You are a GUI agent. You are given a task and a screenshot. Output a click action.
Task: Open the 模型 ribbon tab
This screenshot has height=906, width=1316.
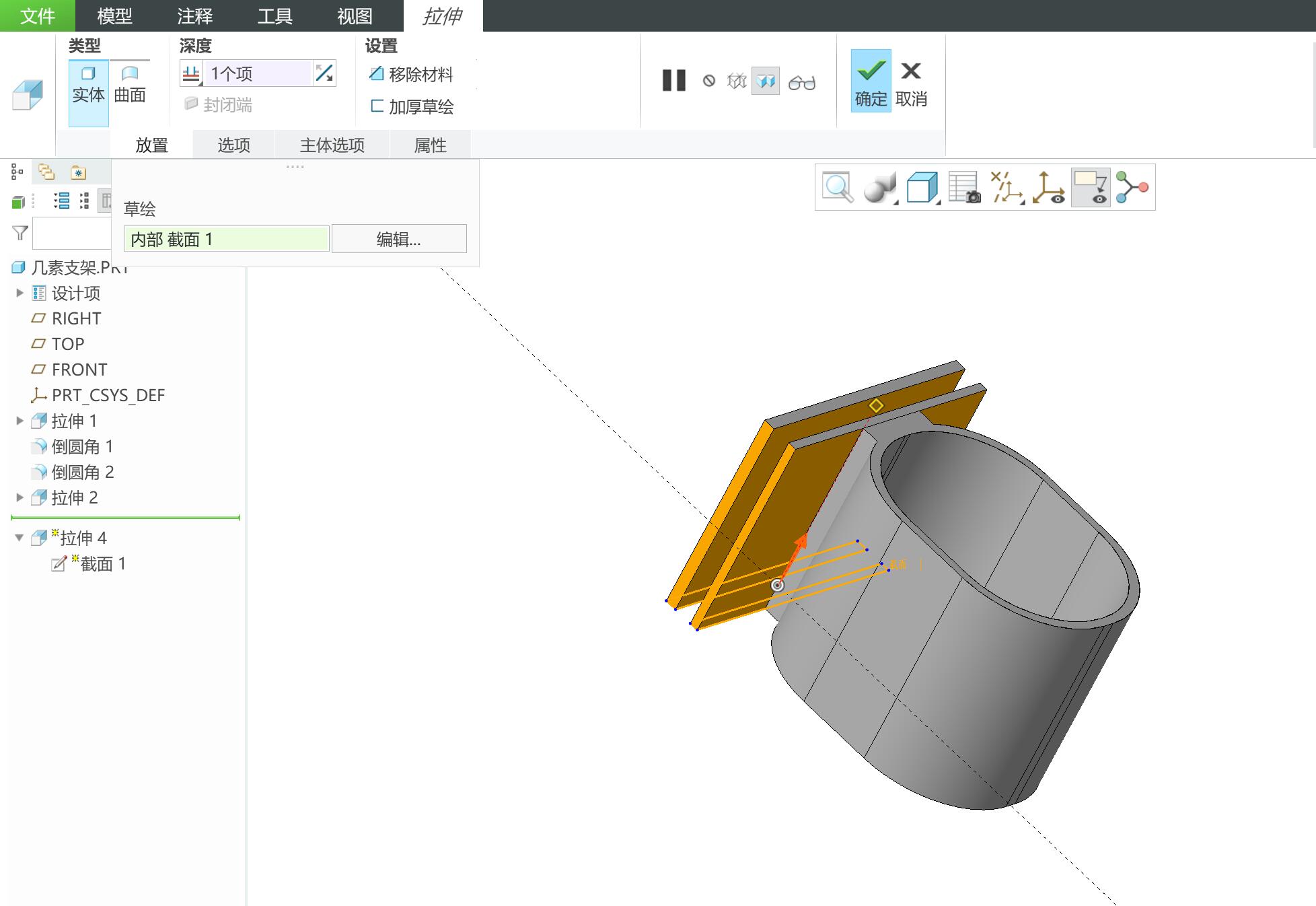click(114, 15)
